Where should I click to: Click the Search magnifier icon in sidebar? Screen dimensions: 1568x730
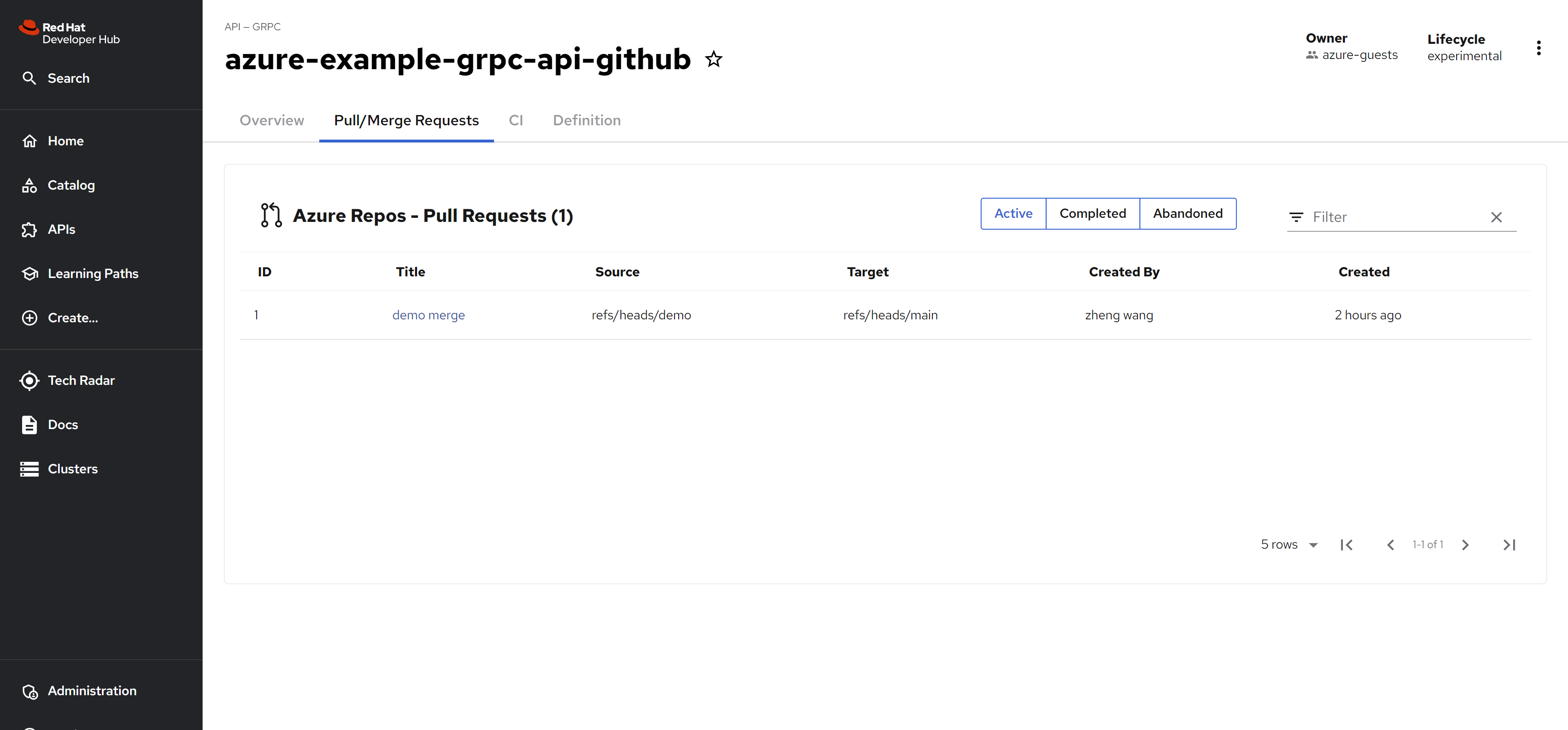[x=29, y=79]
